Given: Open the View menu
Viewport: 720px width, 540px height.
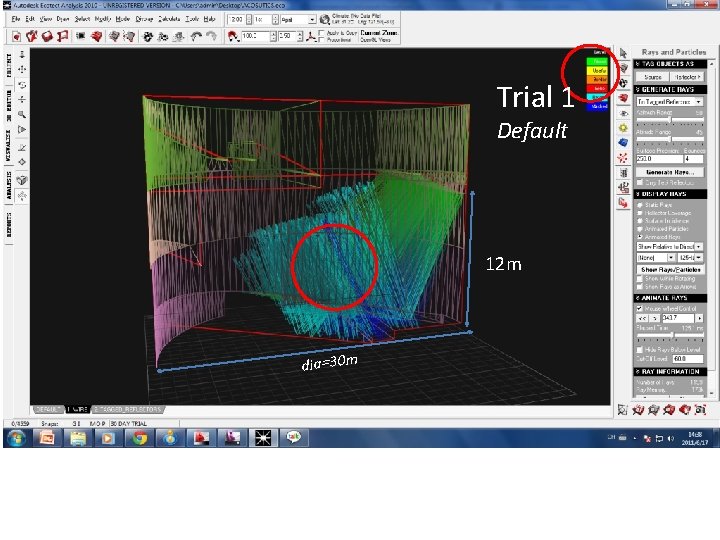Looking at the screenshot, I should (46, 19).
